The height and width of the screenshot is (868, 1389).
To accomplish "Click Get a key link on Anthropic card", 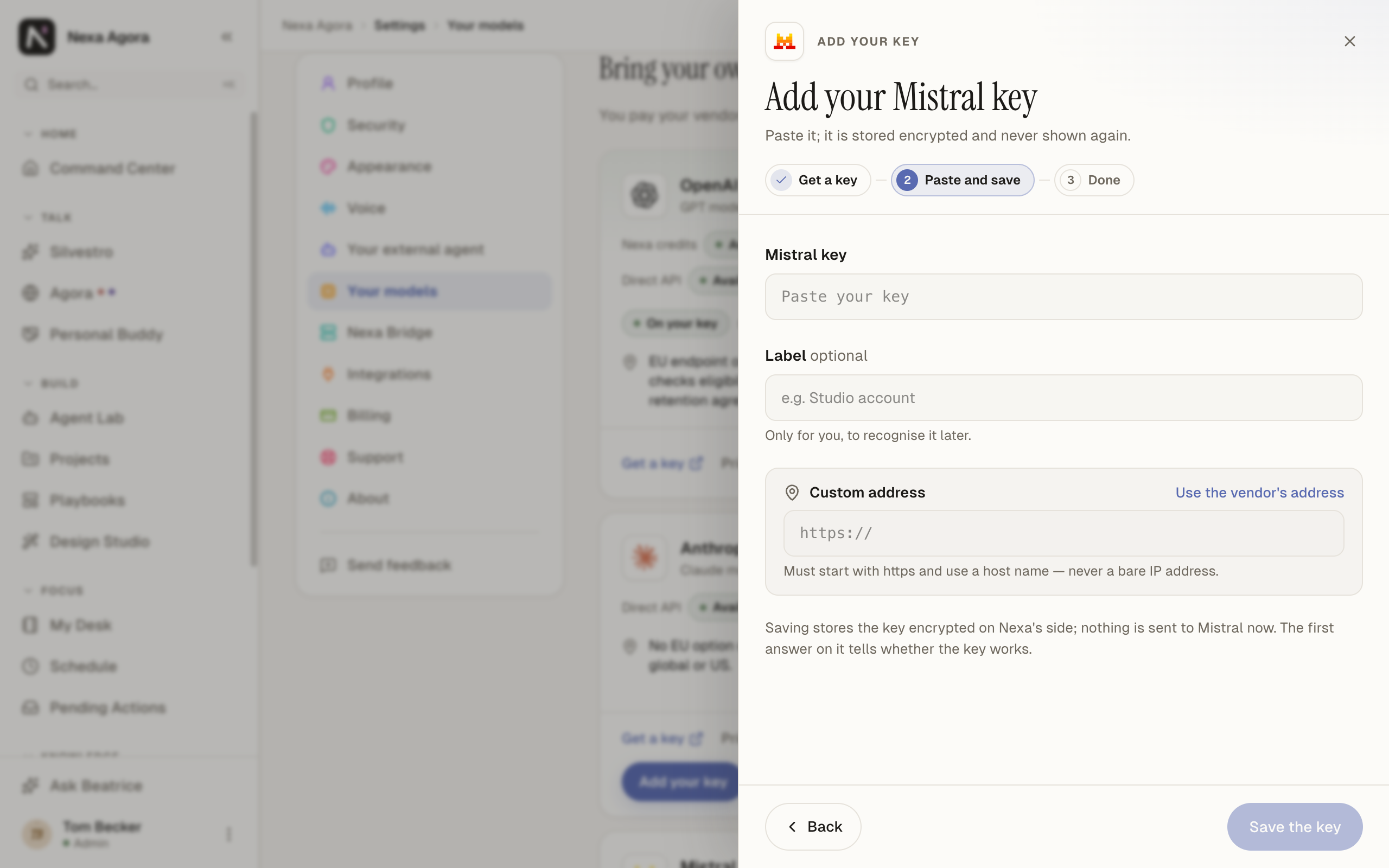I will tap(662, 738).
